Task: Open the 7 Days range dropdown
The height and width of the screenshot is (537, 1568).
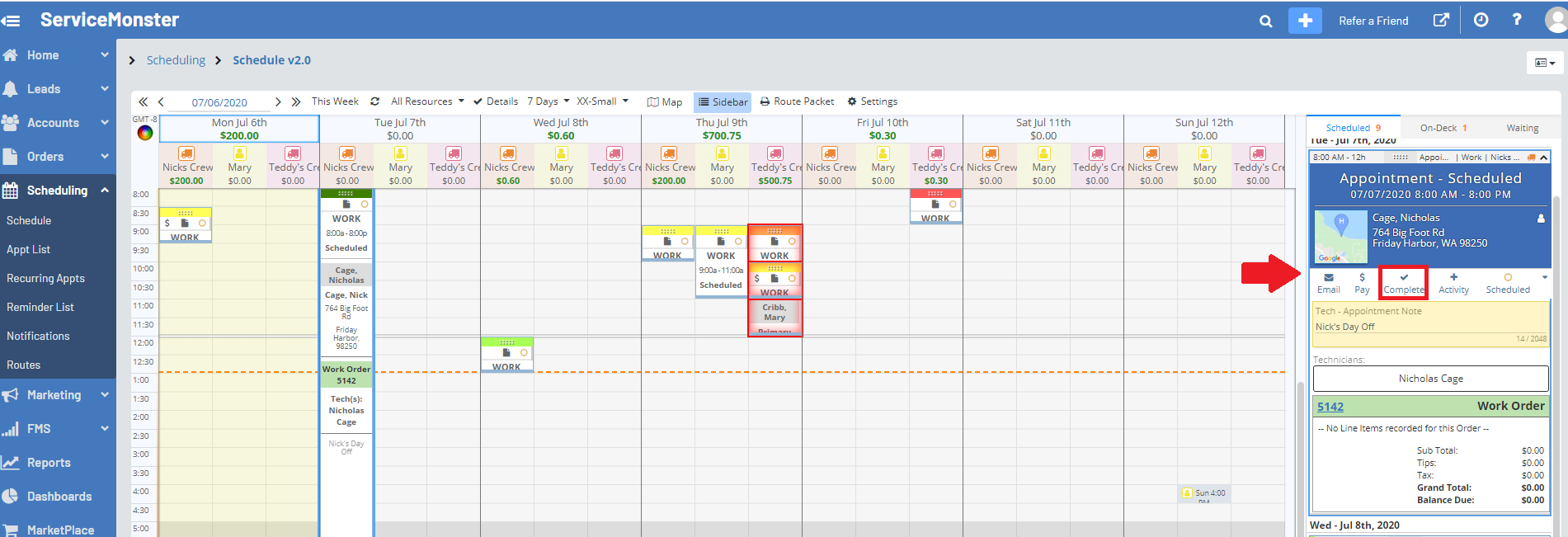Action: pyautogui.click(x=548, y=101)
